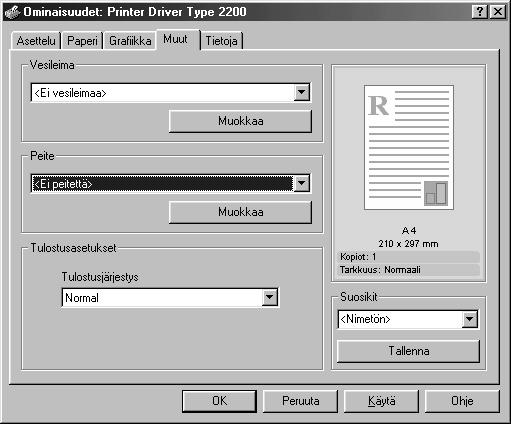Select the Muut tab
Viewport: 511px width, 424px height.
click(176, 39)
